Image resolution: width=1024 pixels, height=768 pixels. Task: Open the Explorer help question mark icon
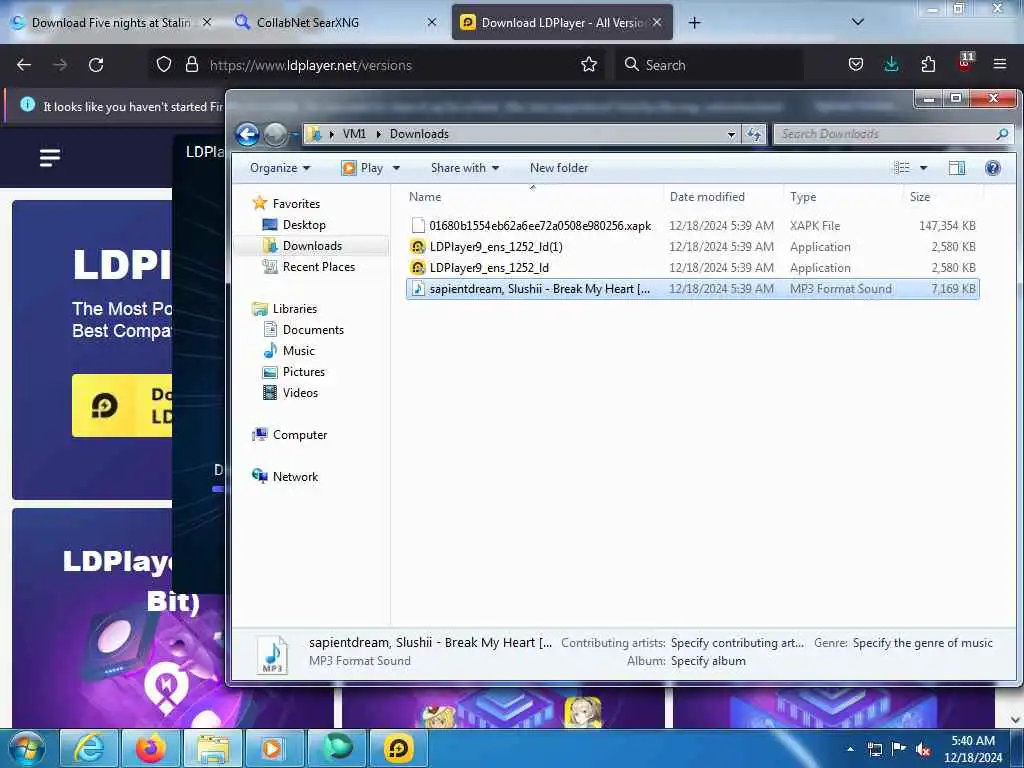point(993,168)
